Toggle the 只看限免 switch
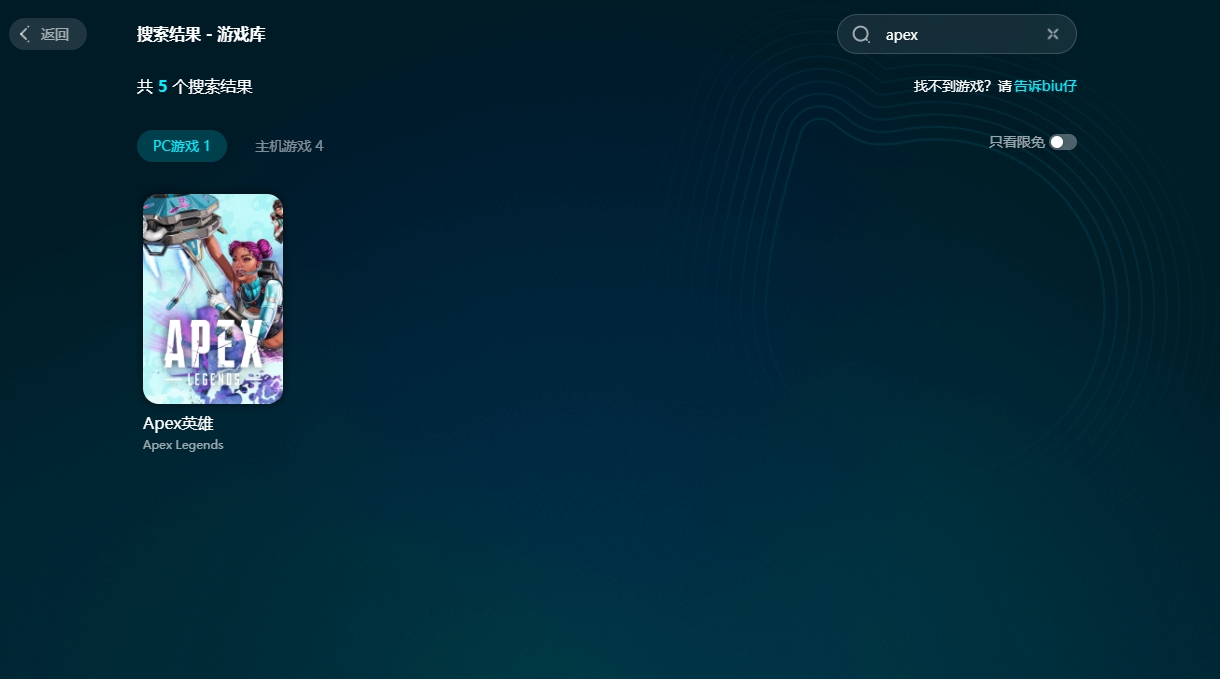This screenshot has width=1220, height=679. [1063, 142]
